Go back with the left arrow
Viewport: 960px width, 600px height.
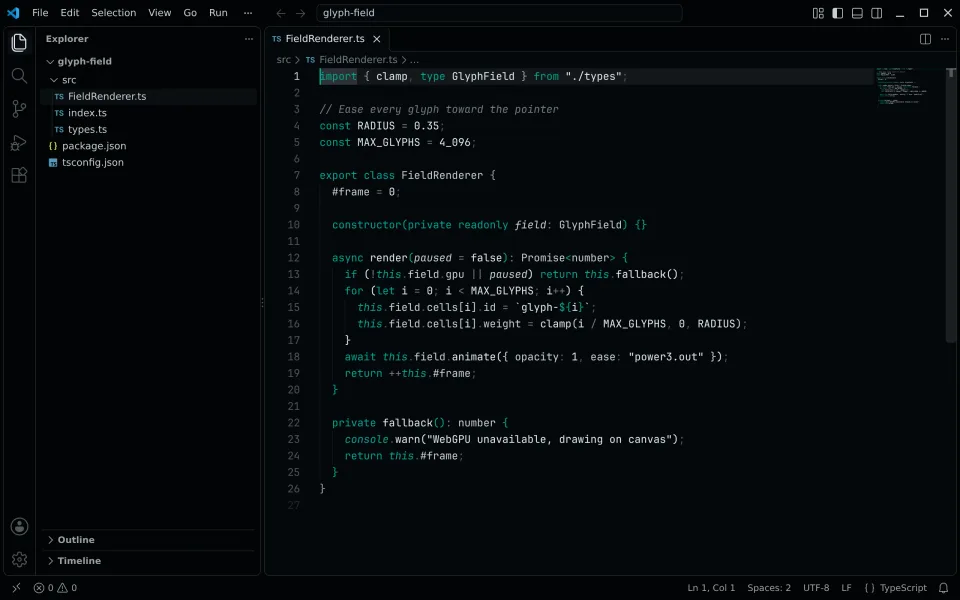280,13
